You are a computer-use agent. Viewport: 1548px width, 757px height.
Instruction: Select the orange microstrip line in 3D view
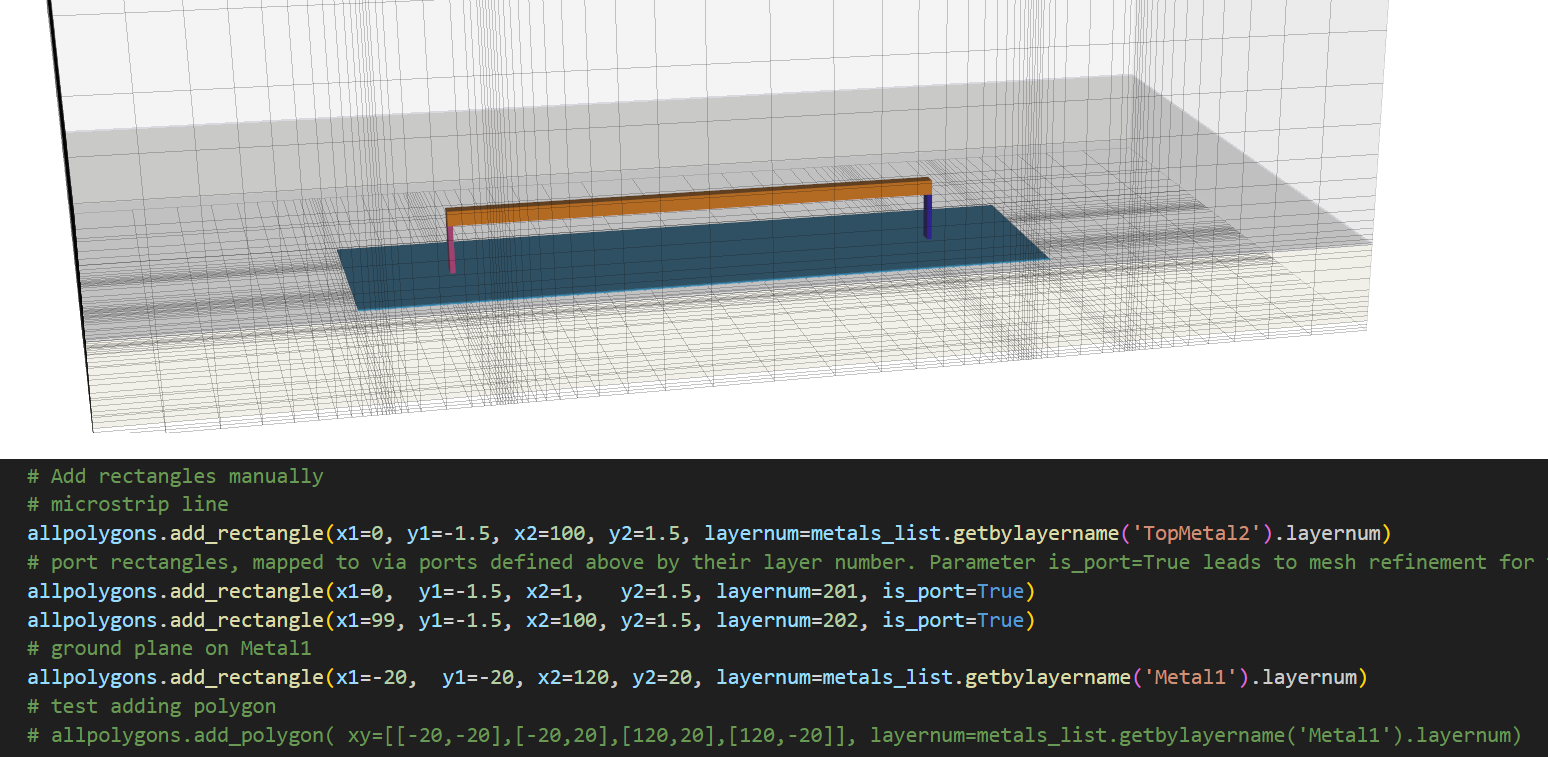tap(688, 204)
